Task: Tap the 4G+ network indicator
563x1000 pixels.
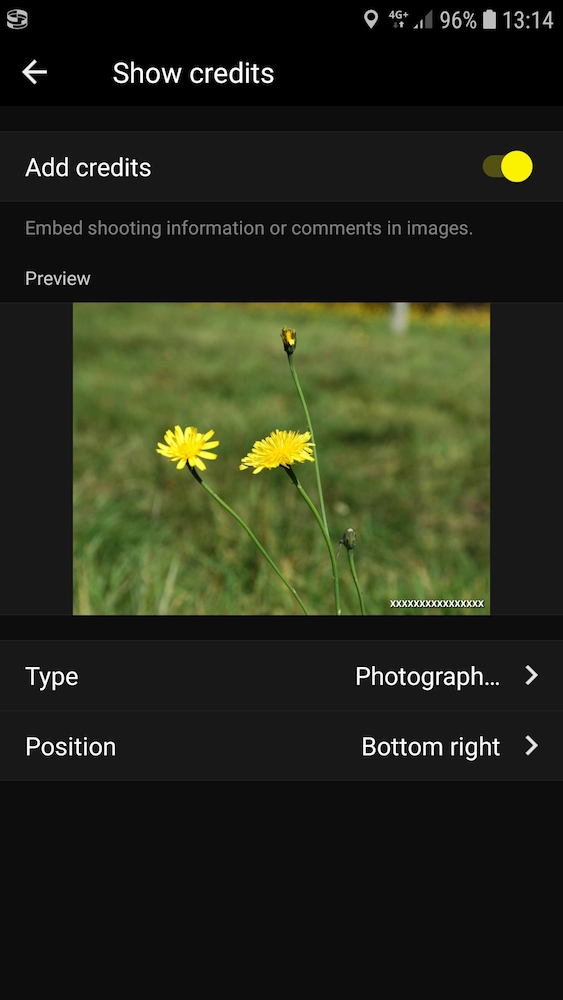Action: pos(398,20)
